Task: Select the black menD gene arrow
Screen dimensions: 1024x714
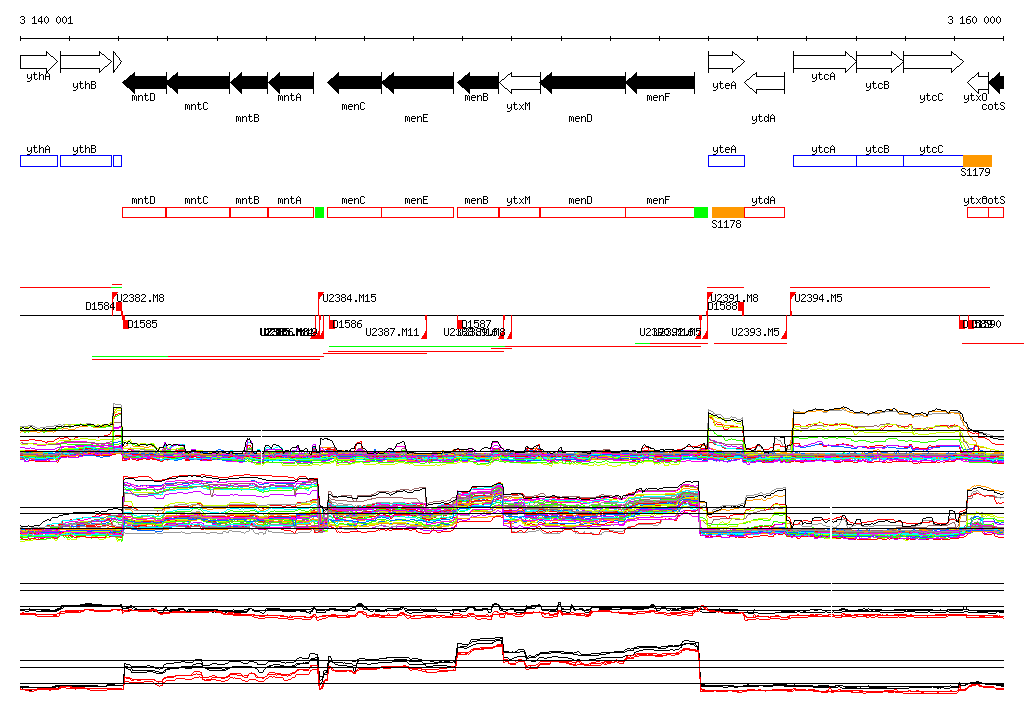Action: (583, 83)
